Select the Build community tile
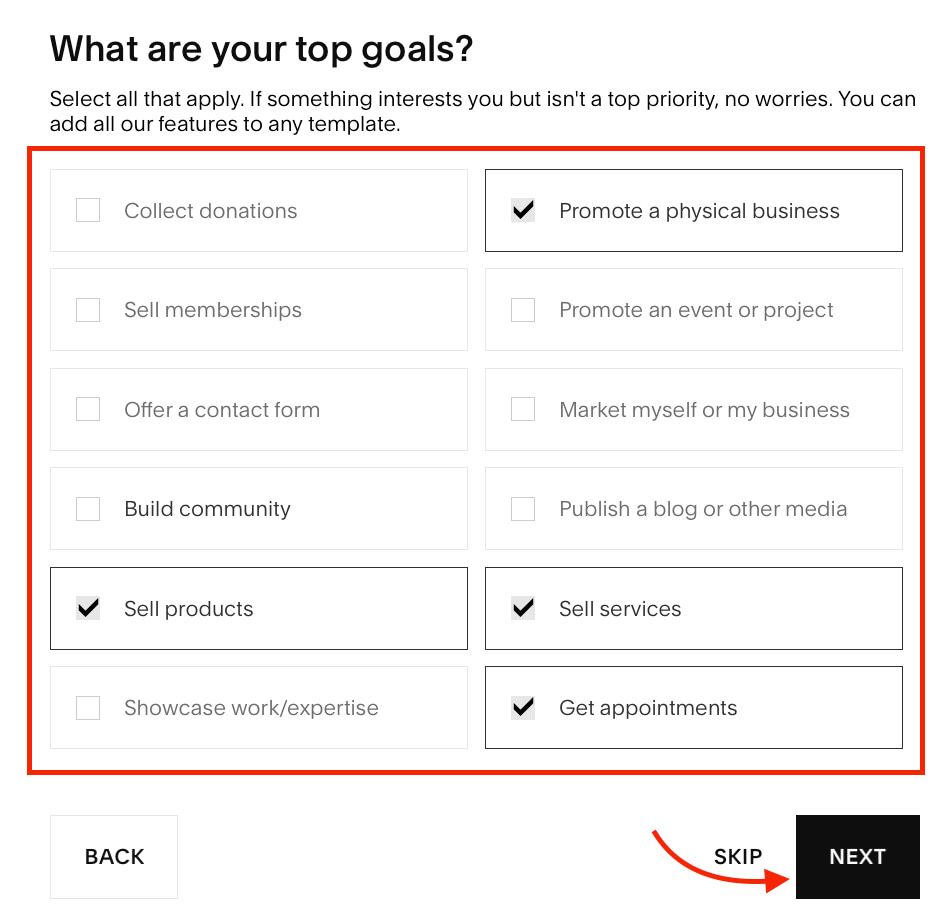The width and height of the screenshot is (950, 917). click(x=259, y=508)
